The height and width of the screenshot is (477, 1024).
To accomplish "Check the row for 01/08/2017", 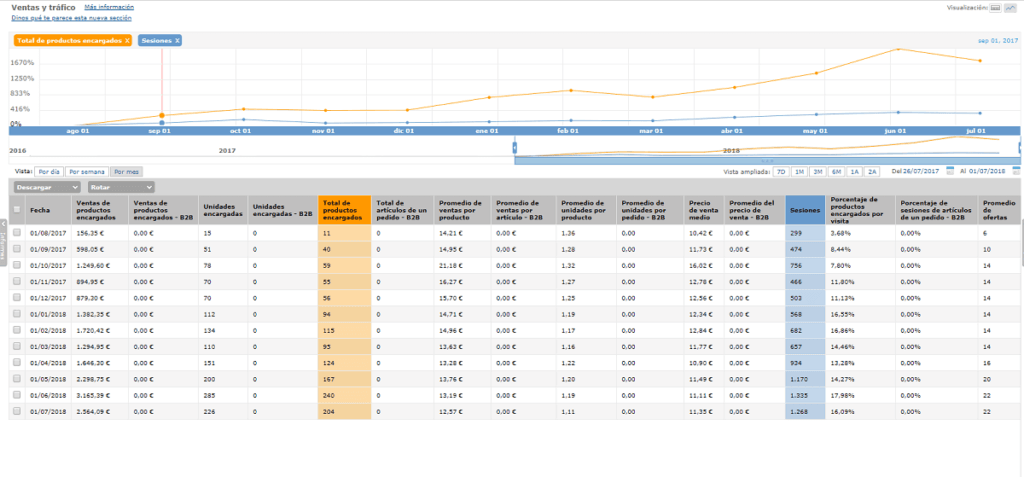I will tap(15, 233).
